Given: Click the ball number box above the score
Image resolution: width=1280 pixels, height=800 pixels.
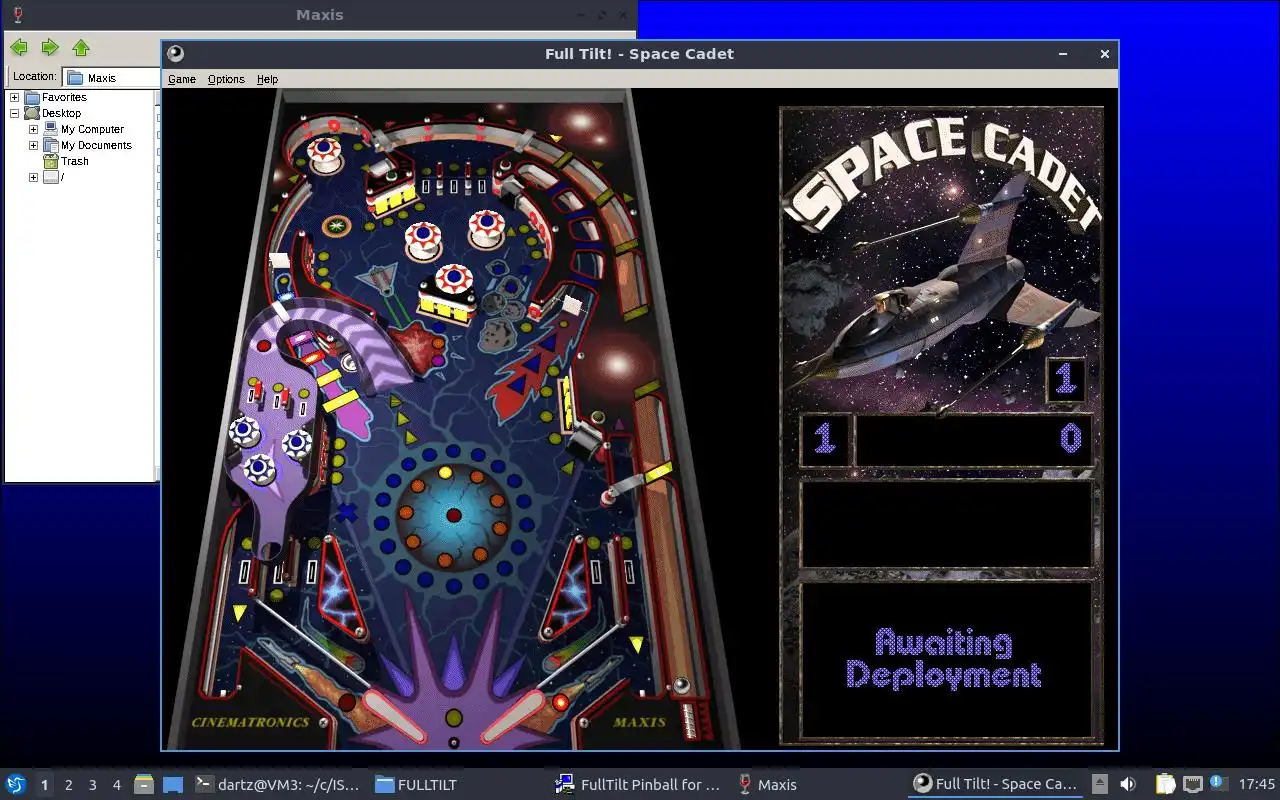Looking at the screenshot, I should tap(1065, 380).
